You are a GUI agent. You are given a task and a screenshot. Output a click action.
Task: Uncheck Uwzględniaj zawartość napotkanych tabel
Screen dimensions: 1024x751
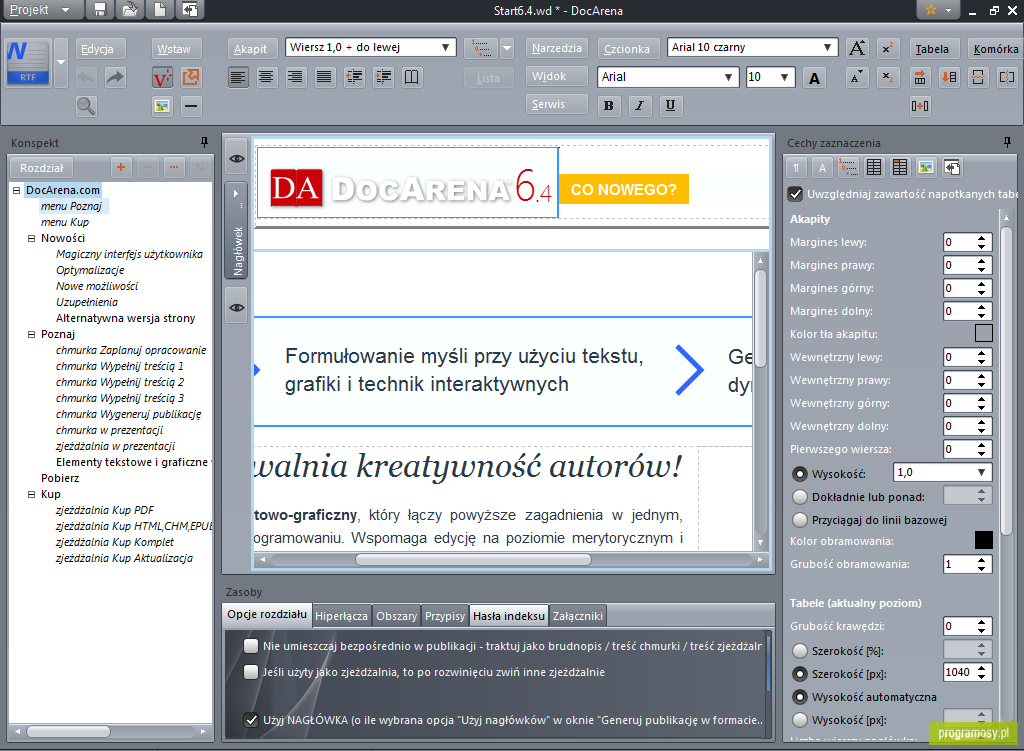pyautogui.click(x=795, y=194)
